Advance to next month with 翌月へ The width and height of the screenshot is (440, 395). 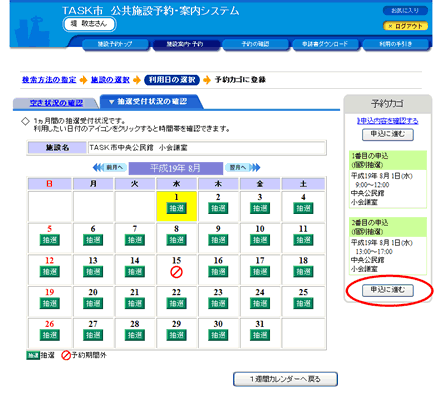[x=243, y=167]
